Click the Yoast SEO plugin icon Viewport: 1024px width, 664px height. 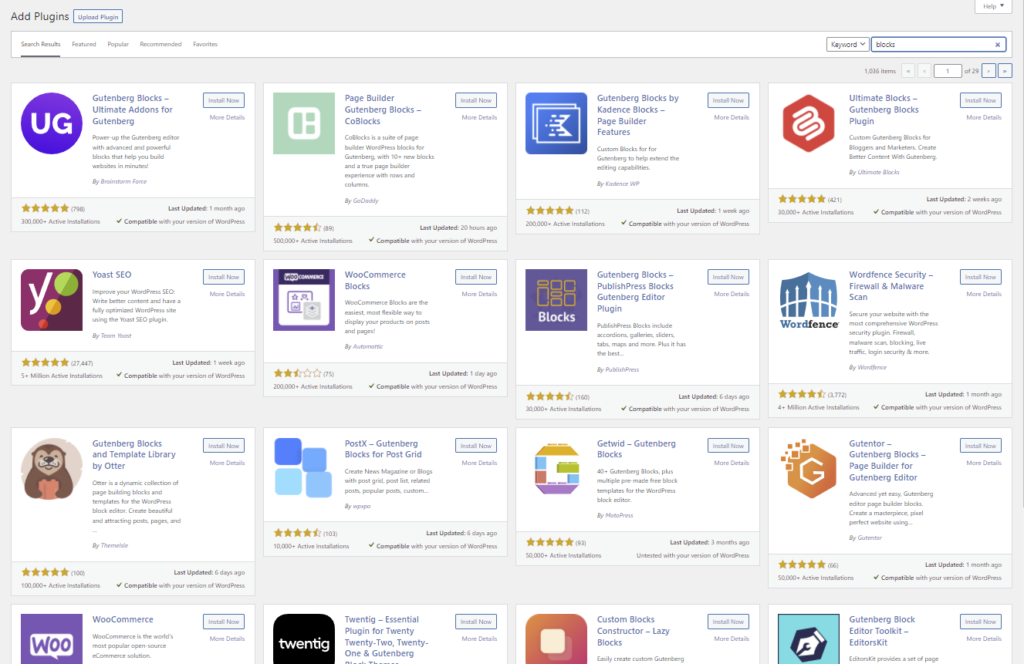pyautogui.click(x=52, y=300)
